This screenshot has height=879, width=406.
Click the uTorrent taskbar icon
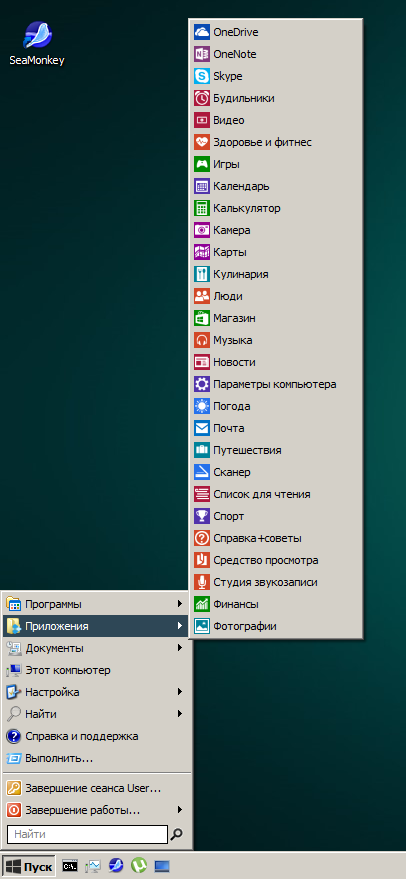(x=139, y=866)
